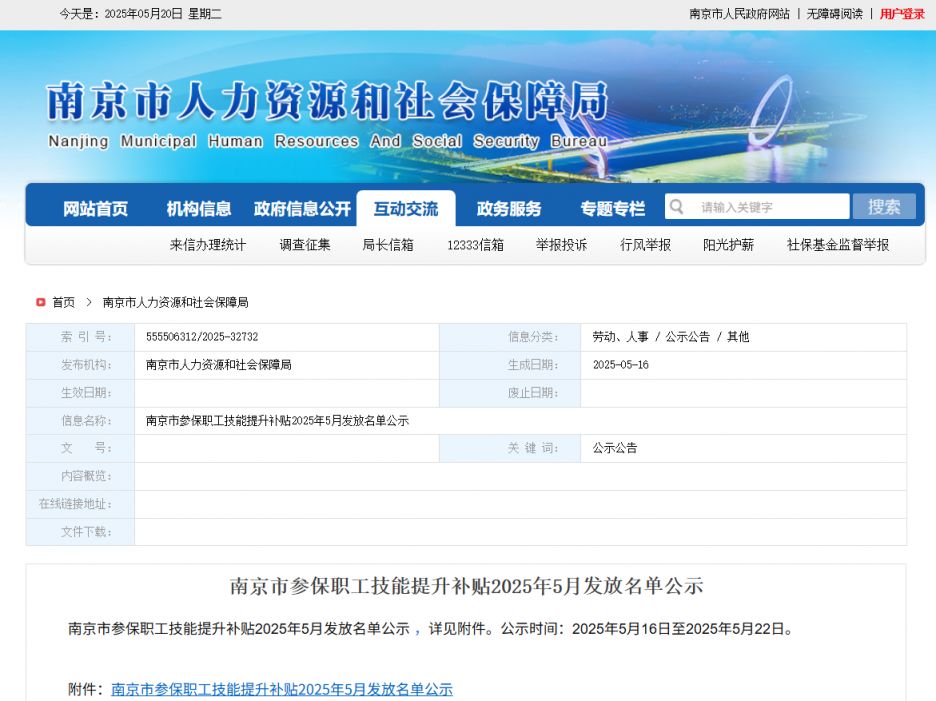Viewport: 936px width, 701px height.
Task: Open the 政务服务 menu
Action: pyautogui.click(x=509, y=208)
